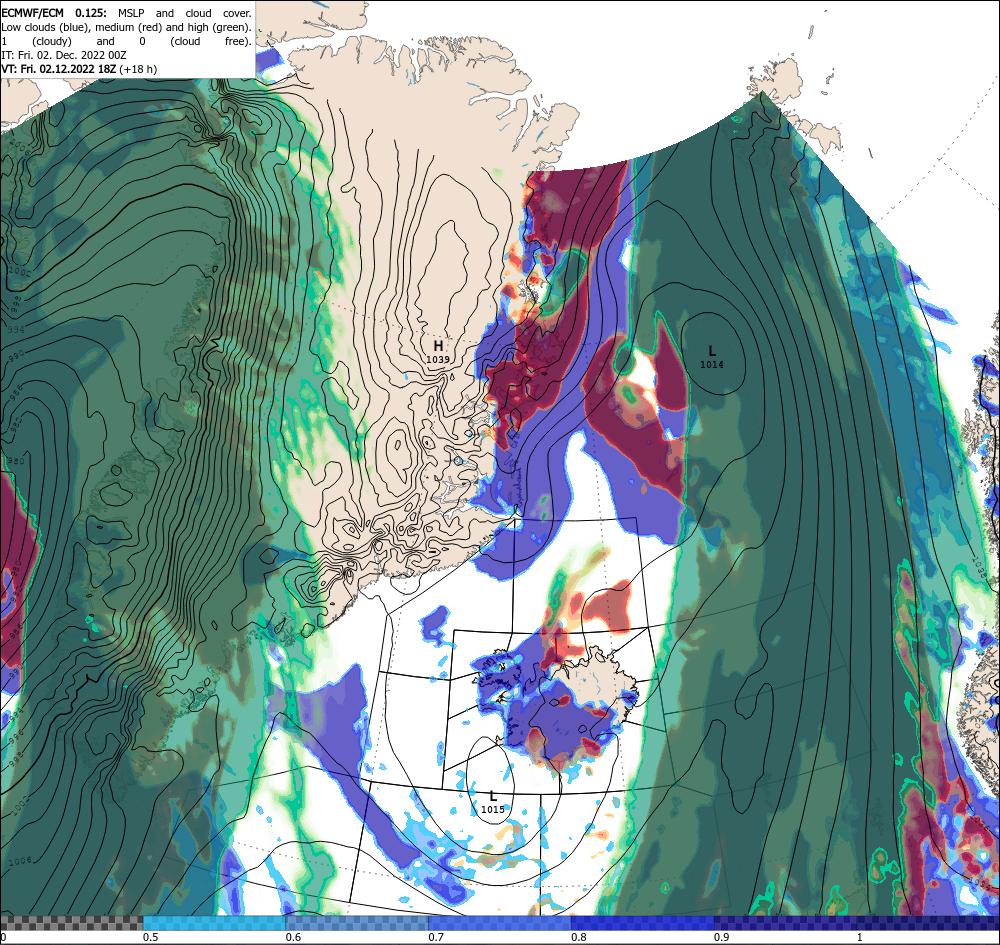Screen dimensions: 1000x945
Task: Click the '0.8' color scale label
Action: (x=579, y=937)
